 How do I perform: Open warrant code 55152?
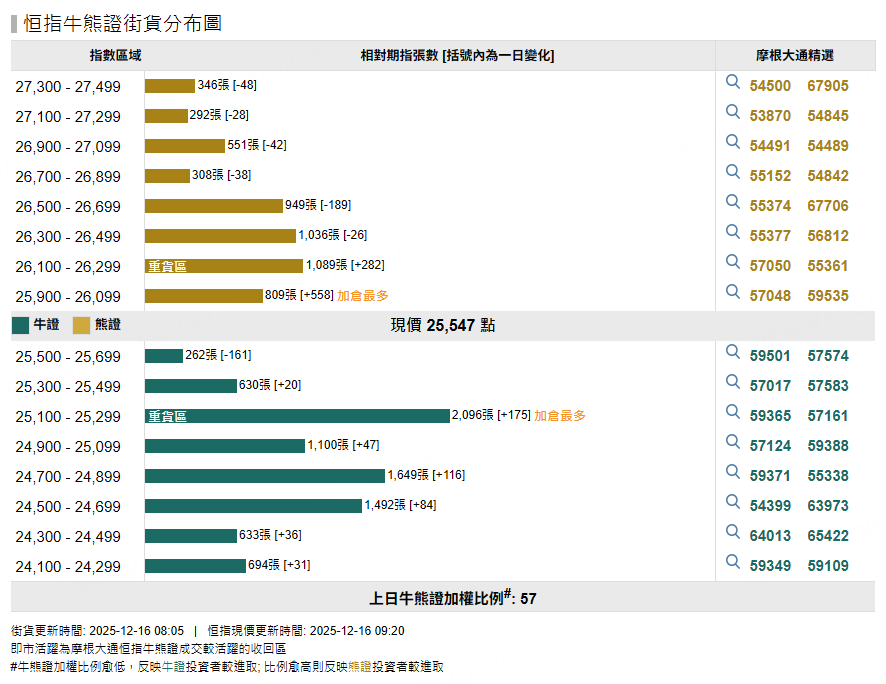tap(770, 176)
